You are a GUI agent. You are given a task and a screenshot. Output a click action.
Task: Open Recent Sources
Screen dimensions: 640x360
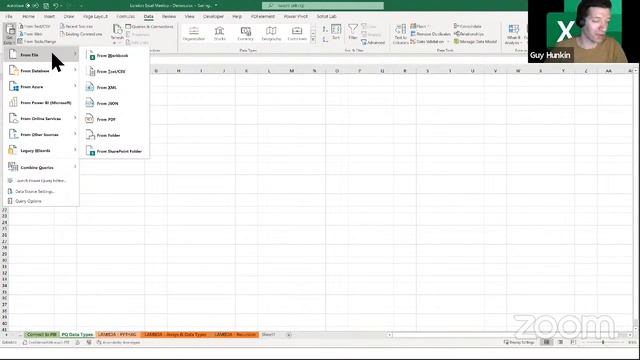(76, 26)
